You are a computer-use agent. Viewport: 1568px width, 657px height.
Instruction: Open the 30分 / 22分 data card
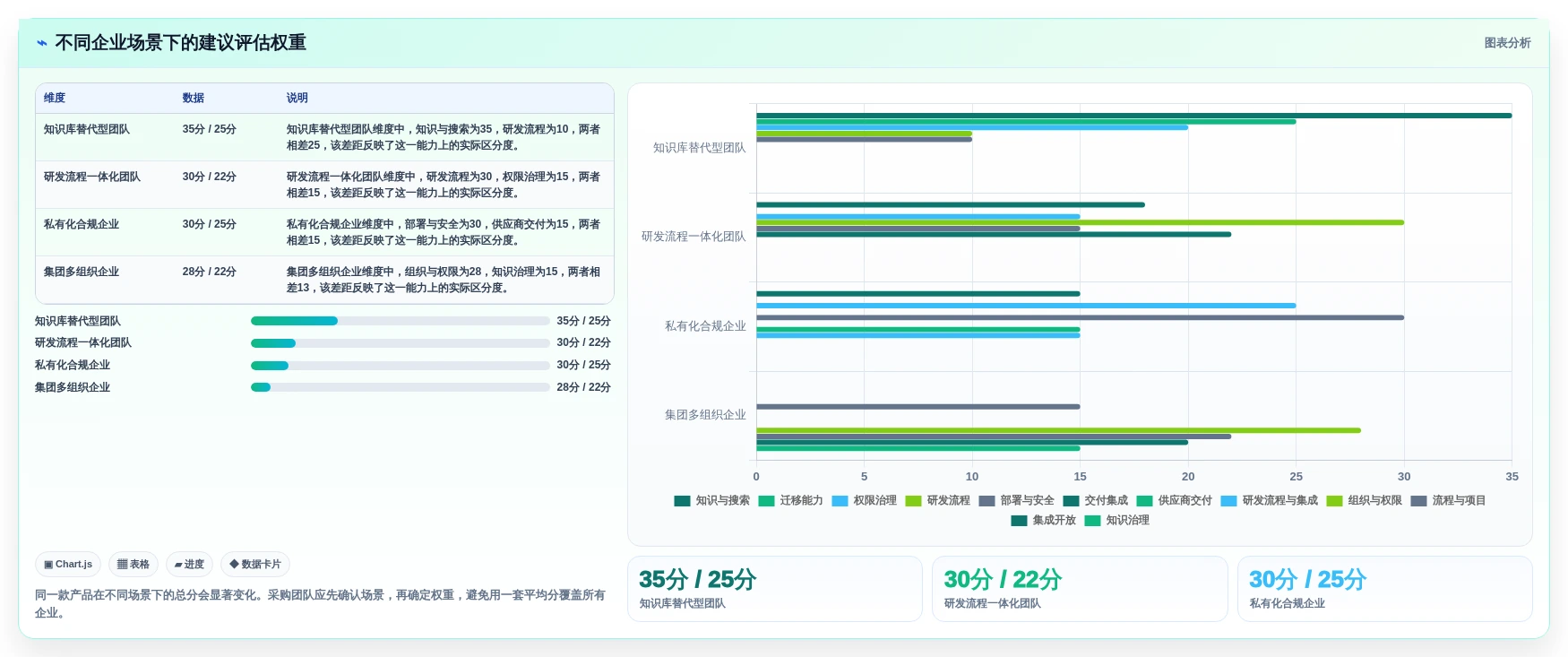(x=1080, y=589)
